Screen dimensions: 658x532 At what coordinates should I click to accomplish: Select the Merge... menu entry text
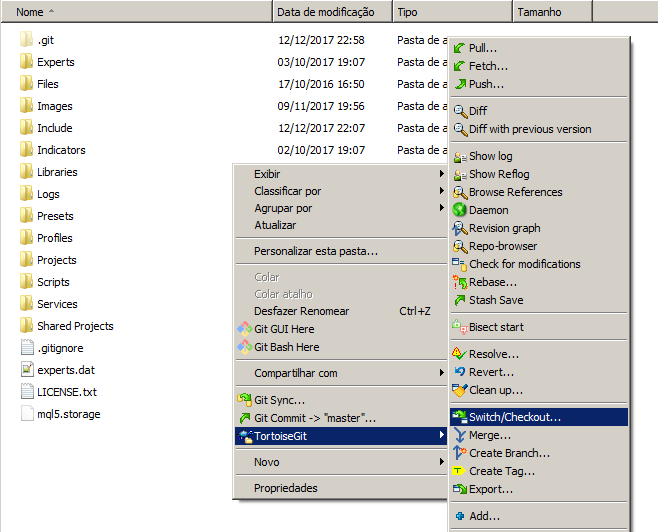point(490,436)
